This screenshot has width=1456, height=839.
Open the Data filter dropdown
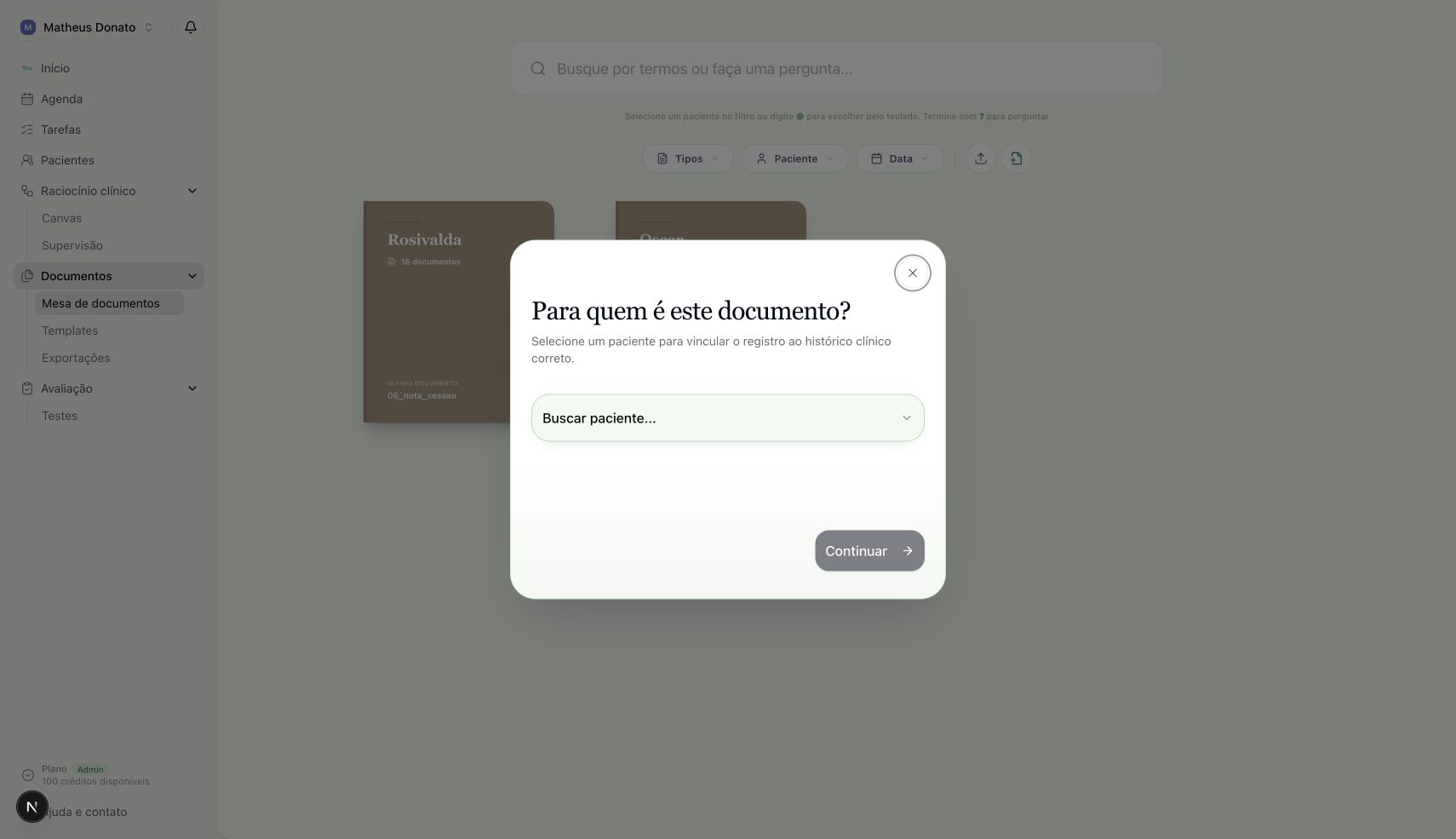pos(900,158)
